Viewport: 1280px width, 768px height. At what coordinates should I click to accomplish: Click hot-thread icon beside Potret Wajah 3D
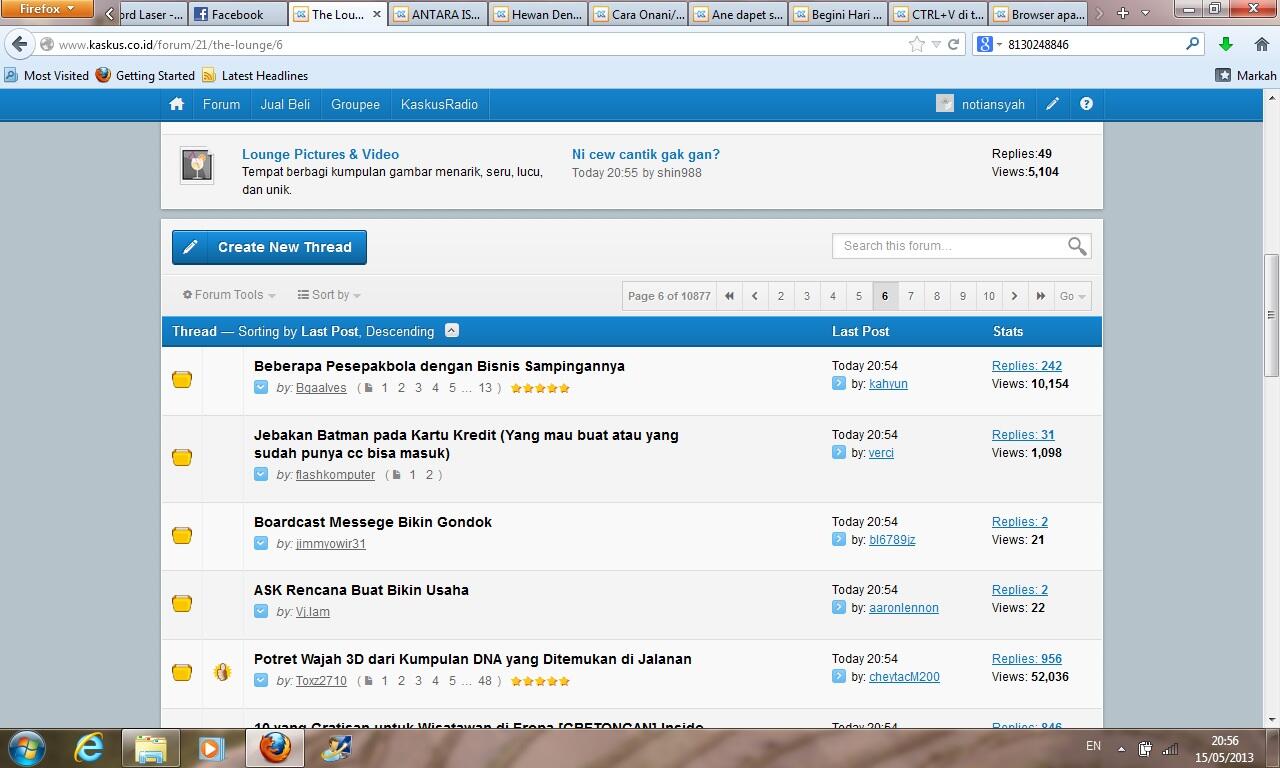click(222, 672)
